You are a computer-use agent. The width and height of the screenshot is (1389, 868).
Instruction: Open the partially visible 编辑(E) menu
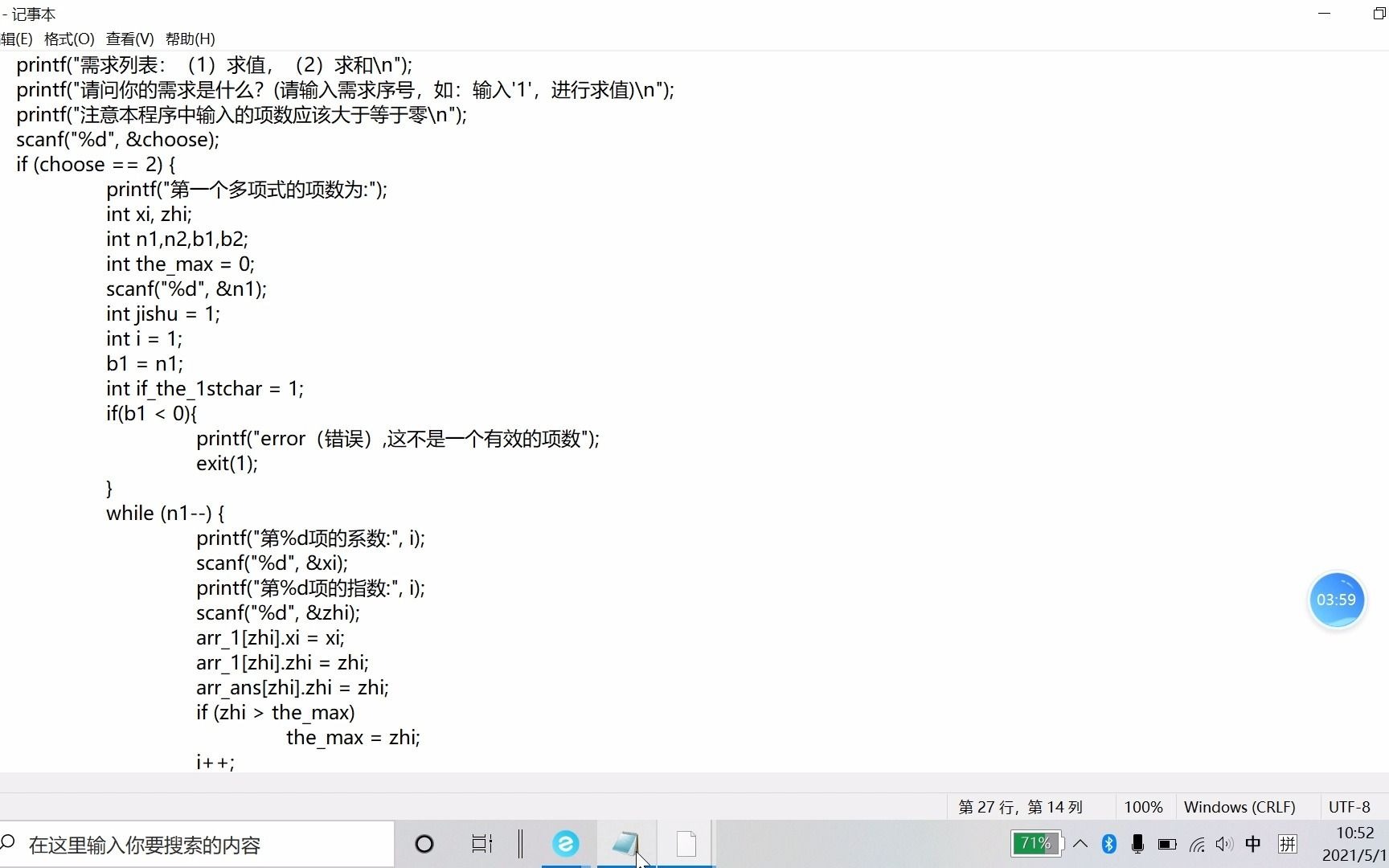click(16, 39)
